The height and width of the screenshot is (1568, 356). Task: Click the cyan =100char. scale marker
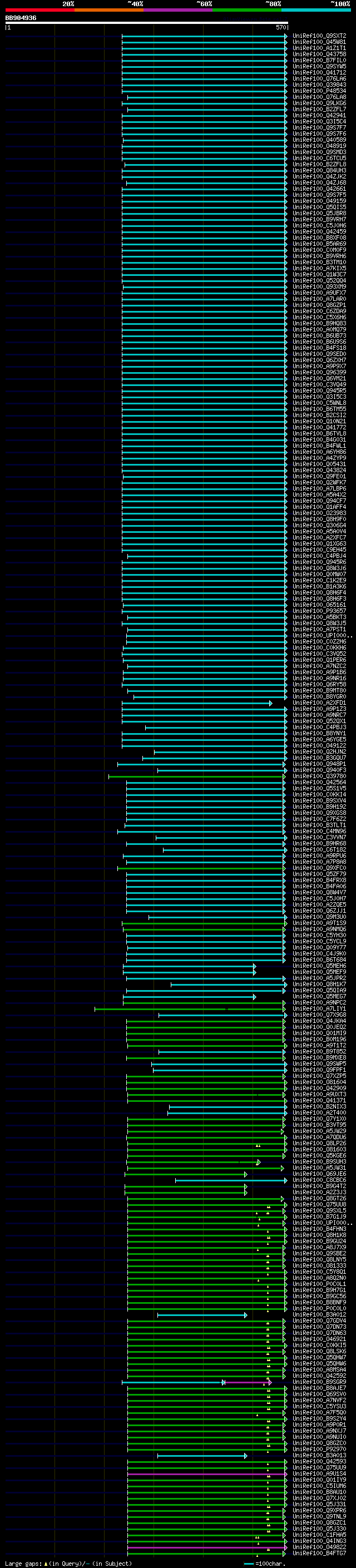click(248, 1564)
